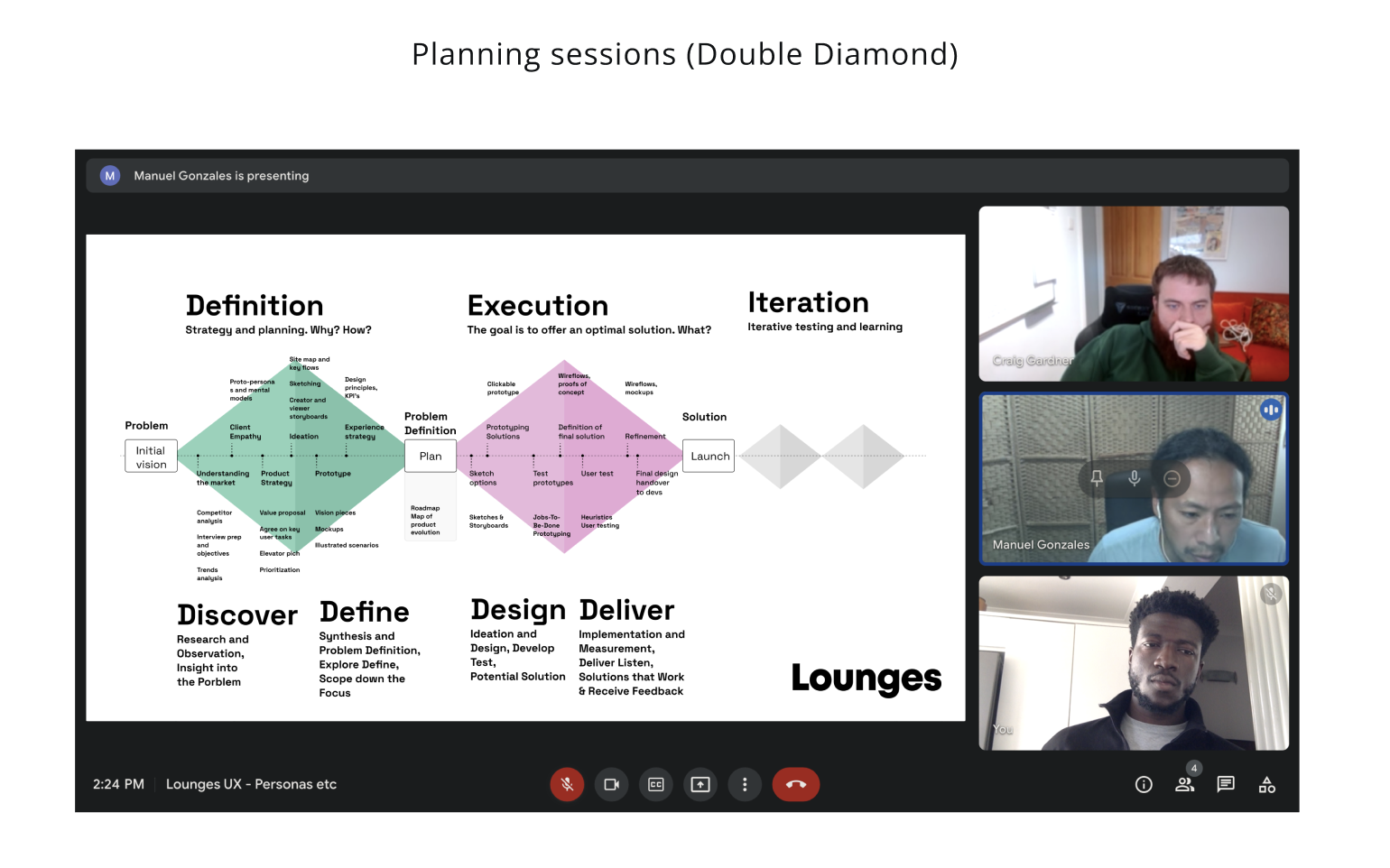Select the You self-view video tile
Viewport: 1390px width, 868px height.
click(x=1134, y=663)
